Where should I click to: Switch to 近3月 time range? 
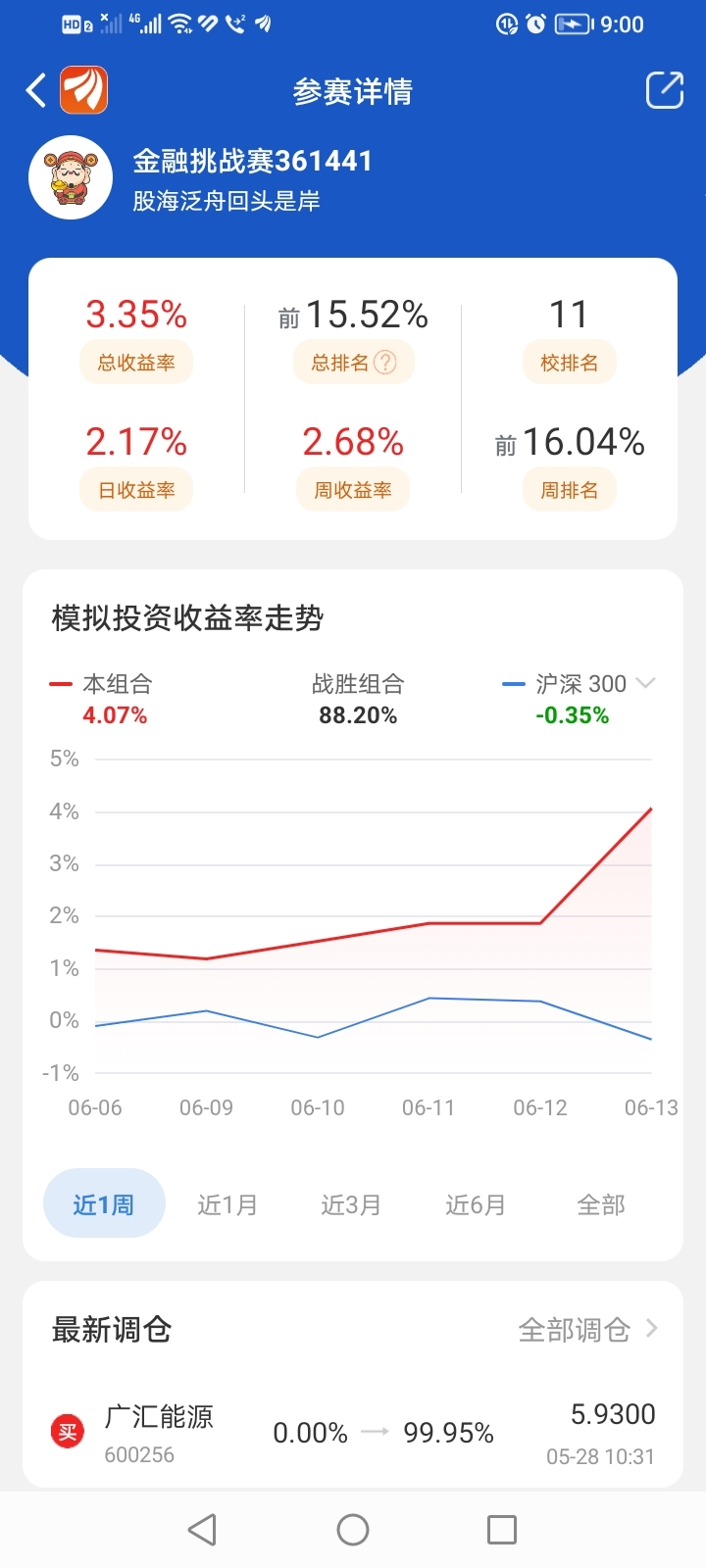351,1204
